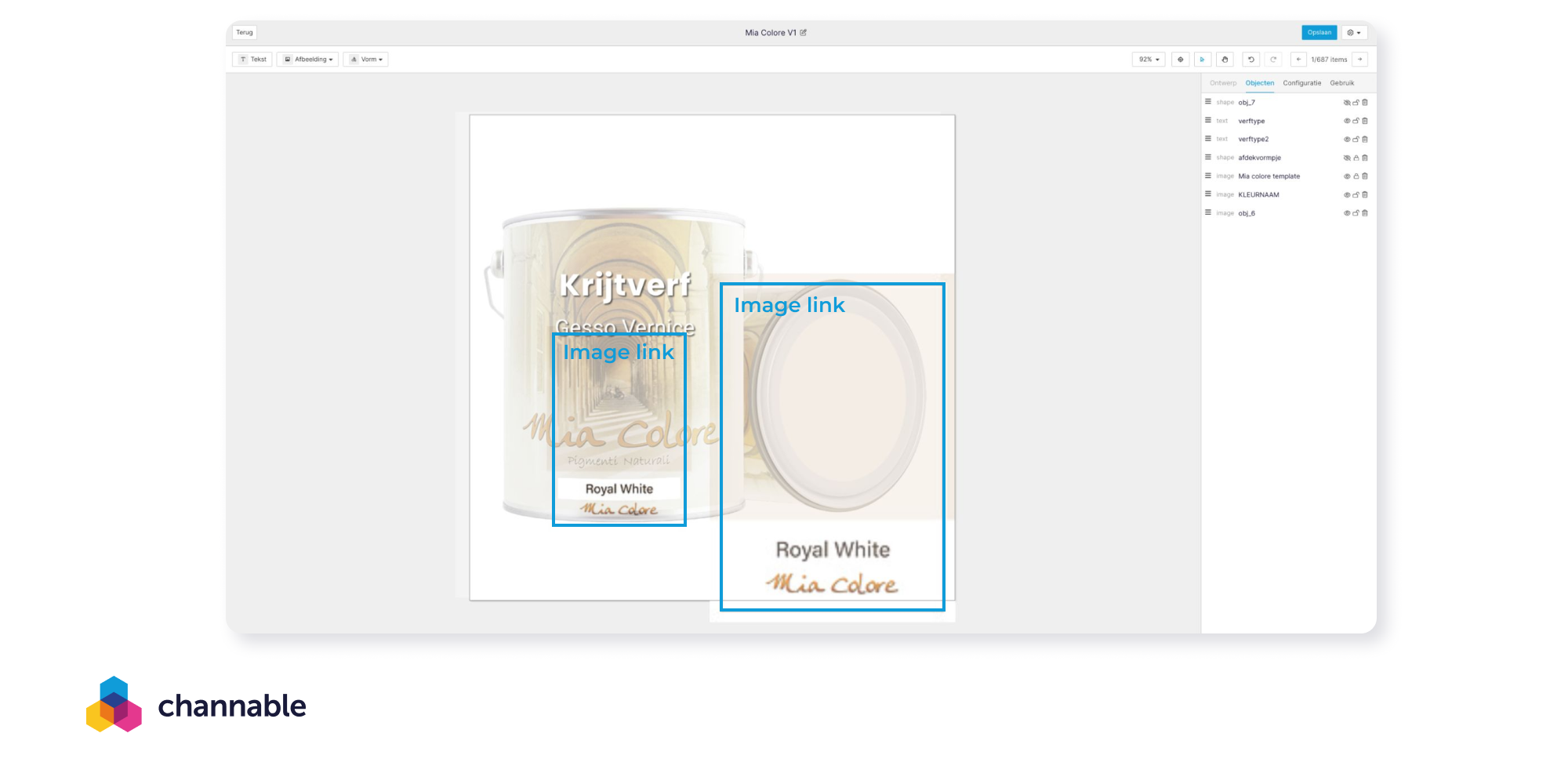1568x784 pixels.
Task: Hide the KLEURNAAM image layer
Action: [x=1347, y=195]
